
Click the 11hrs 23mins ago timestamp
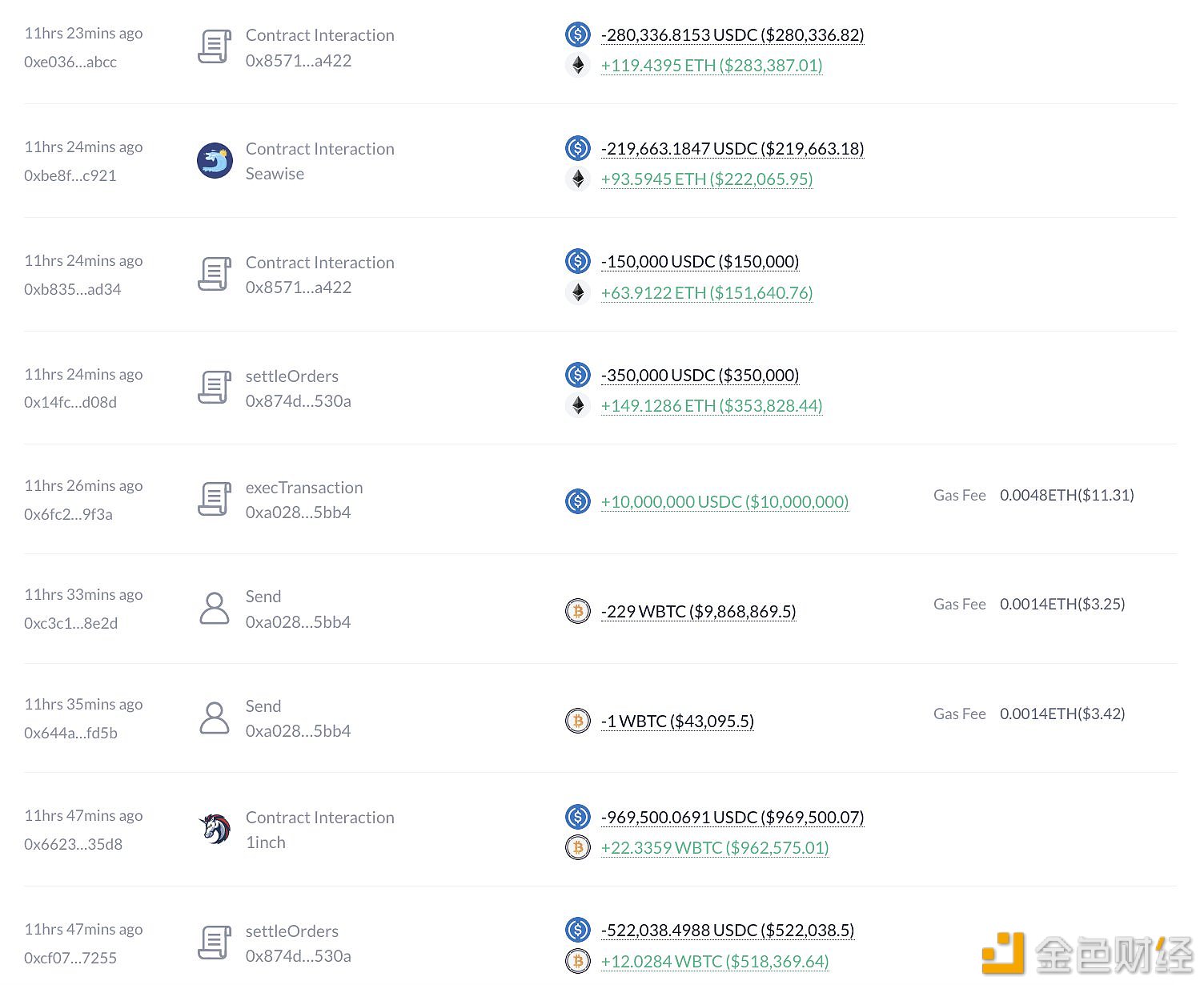coord(83,34)
